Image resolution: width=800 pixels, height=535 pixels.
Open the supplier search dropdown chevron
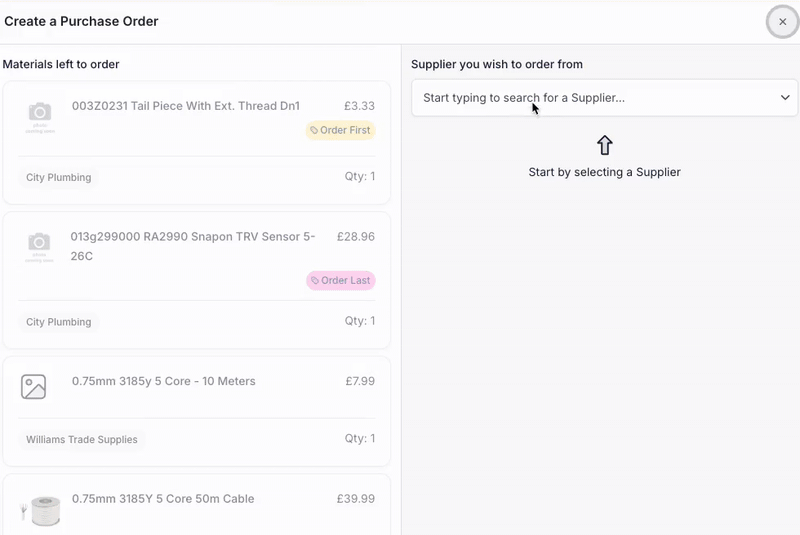785,98
